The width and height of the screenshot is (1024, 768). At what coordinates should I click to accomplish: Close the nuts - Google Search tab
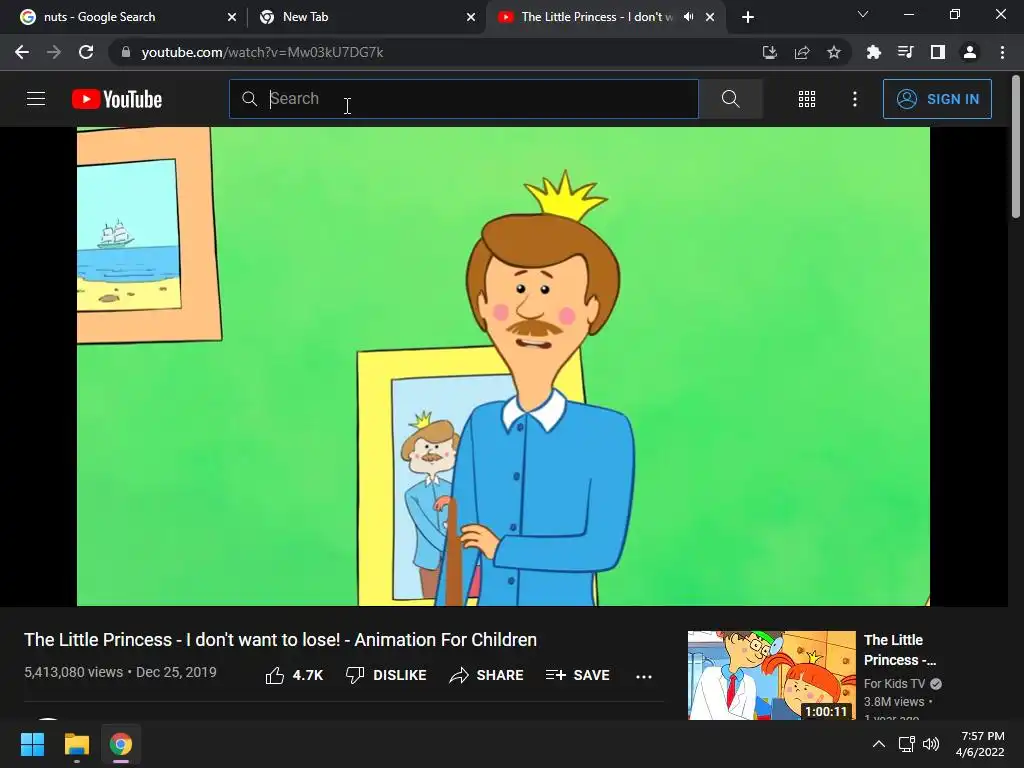pos(232,17)
